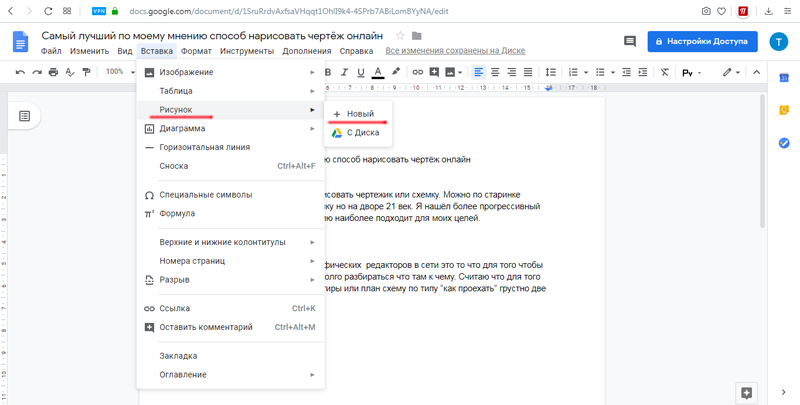Click the numbered list icon
This screenshot has width=800, height=405.
(573, 72)
